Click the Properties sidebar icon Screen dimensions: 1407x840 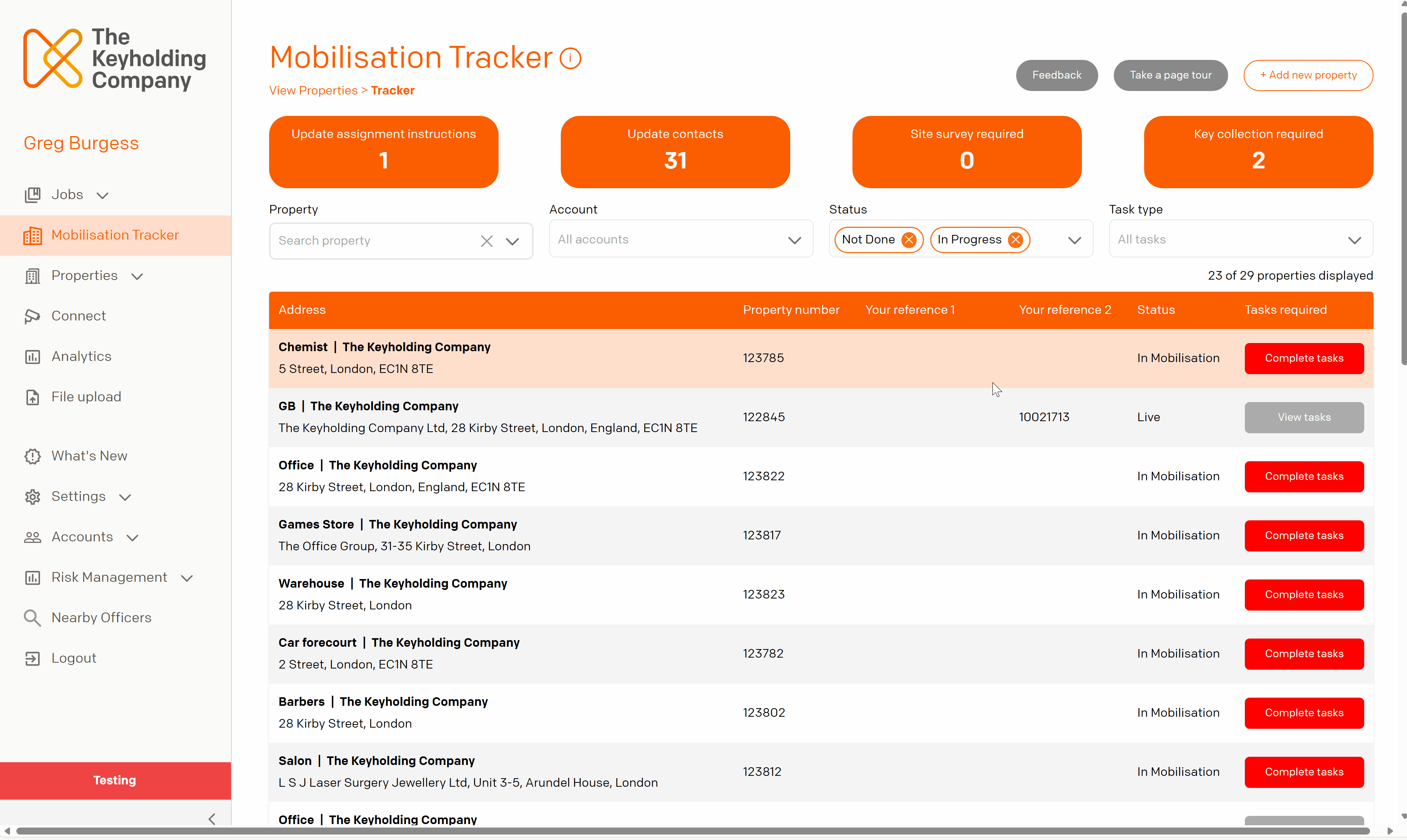pyautogui.click(x=32, y=276)
